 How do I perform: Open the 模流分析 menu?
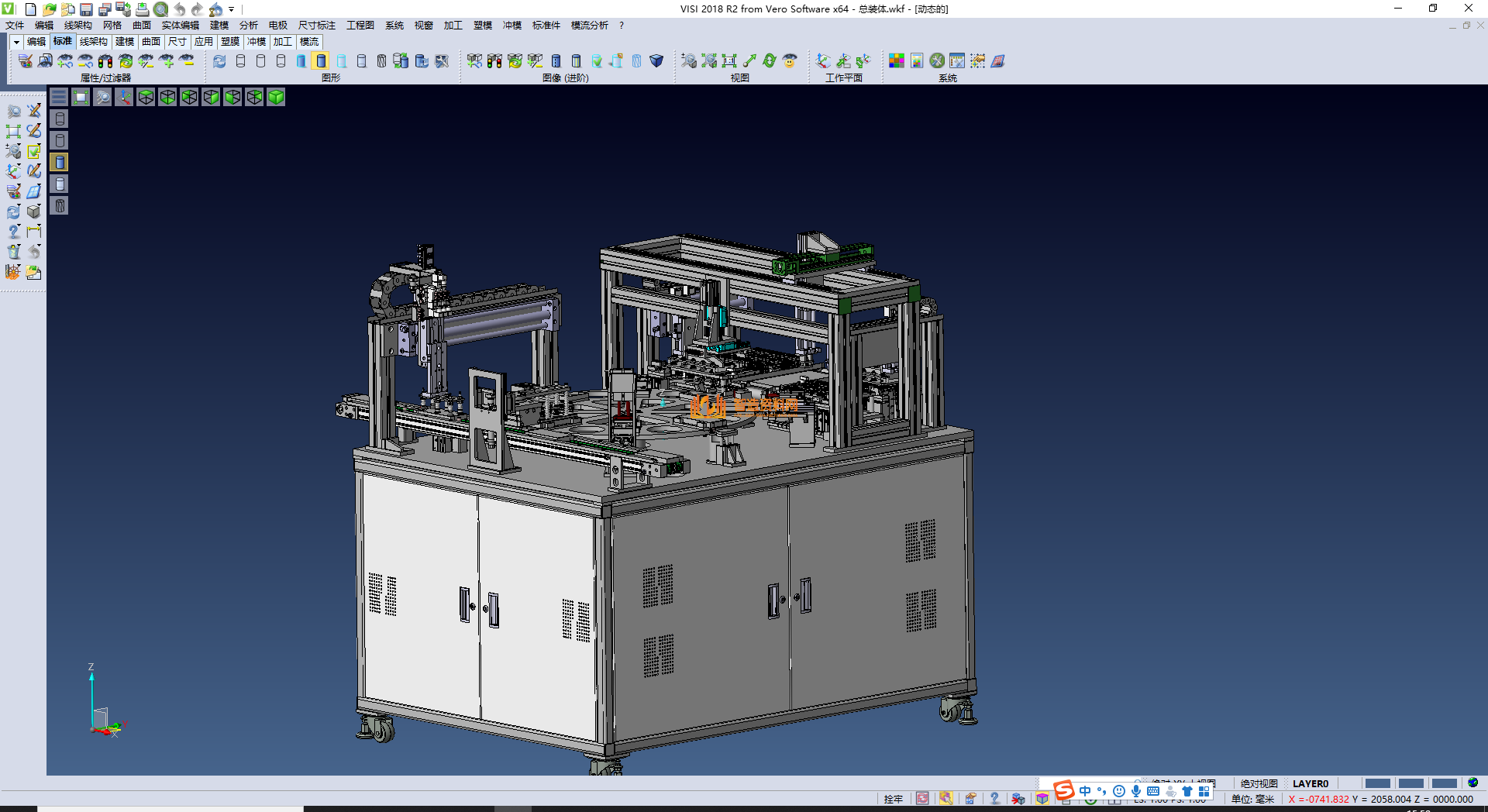[589, 26]
